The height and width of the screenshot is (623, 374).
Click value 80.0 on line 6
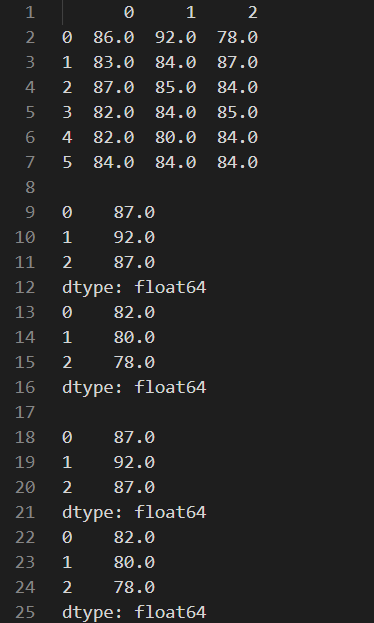(x=176, y=137)
